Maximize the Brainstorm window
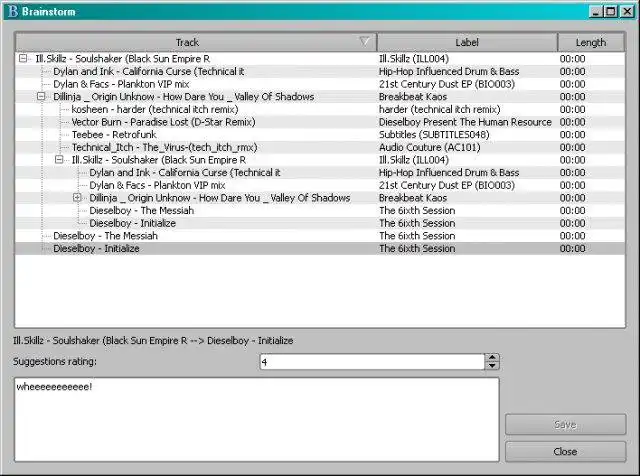 pyautogui.click(x=611, y=11)
